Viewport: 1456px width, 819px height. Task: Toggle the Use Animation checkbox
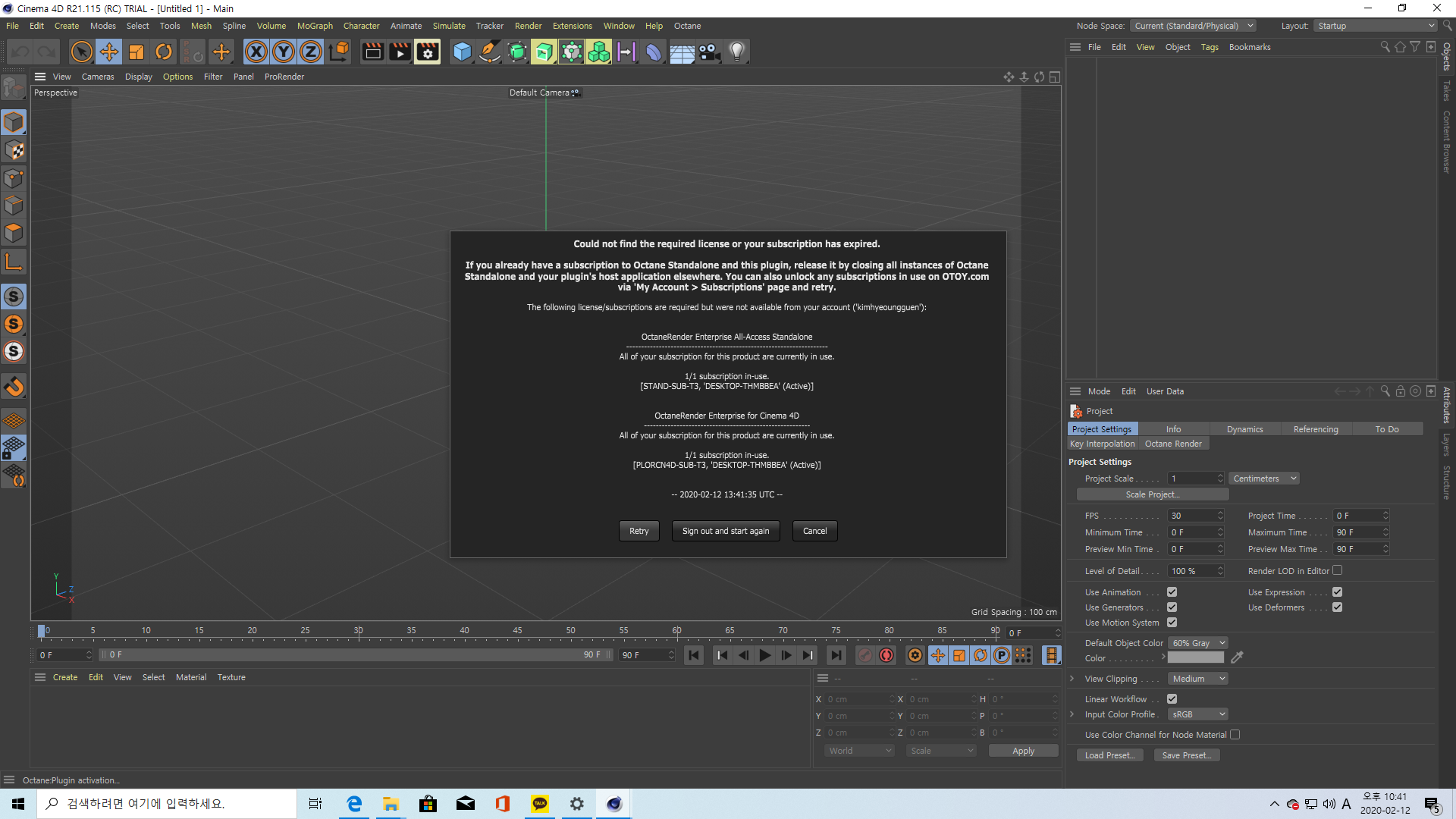1172,592
